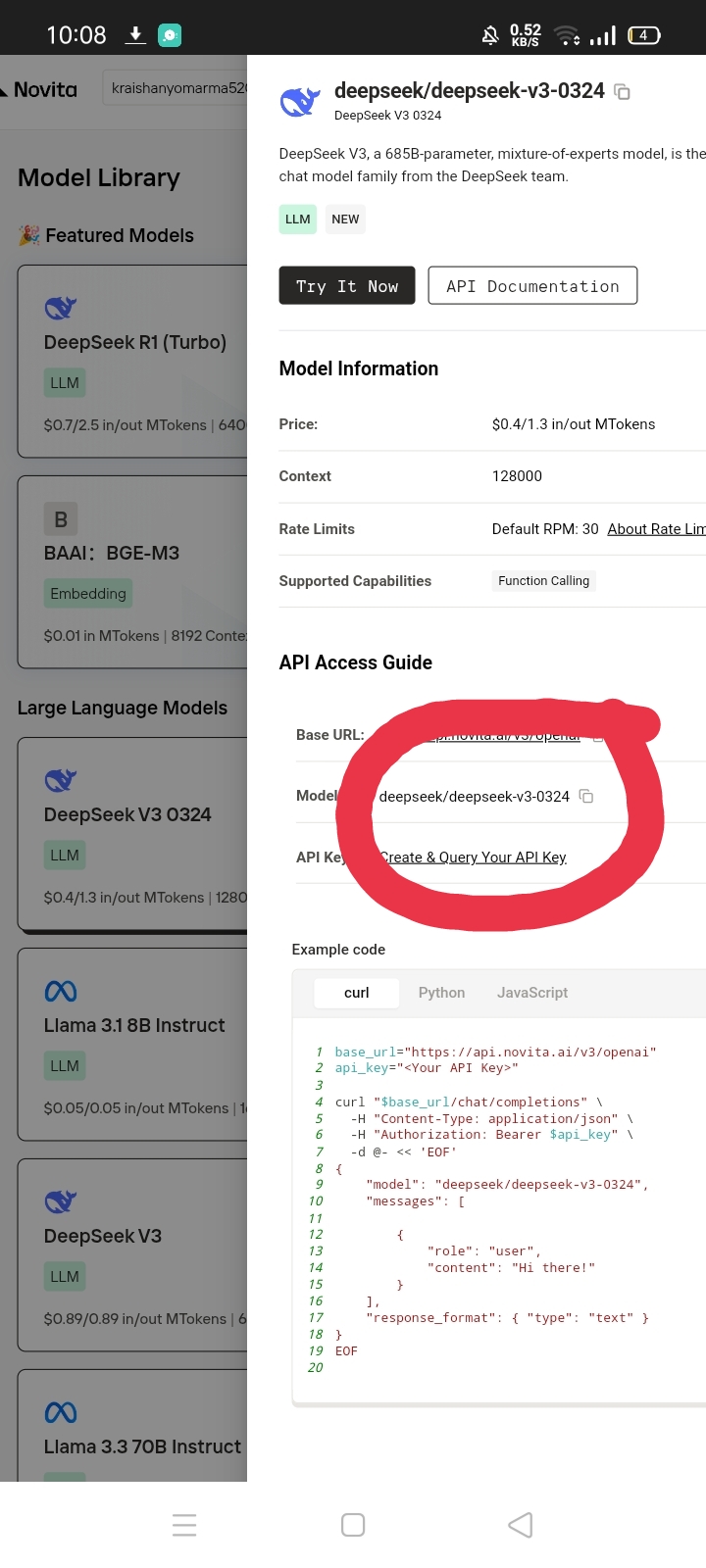Switch to the Python code tab
The height and width of the screenshot is (1568, 706).
441,993
